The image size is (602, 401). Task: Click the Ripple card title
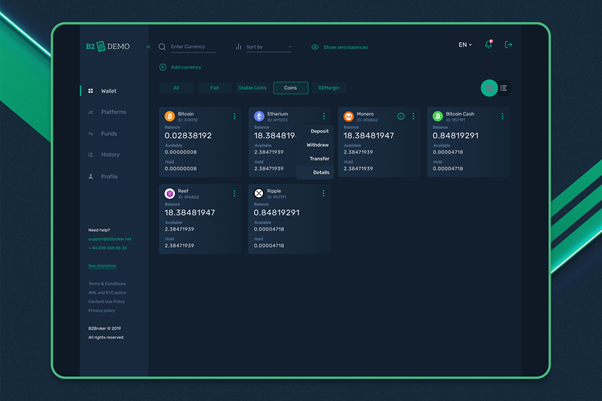click(x=274, y=191)
